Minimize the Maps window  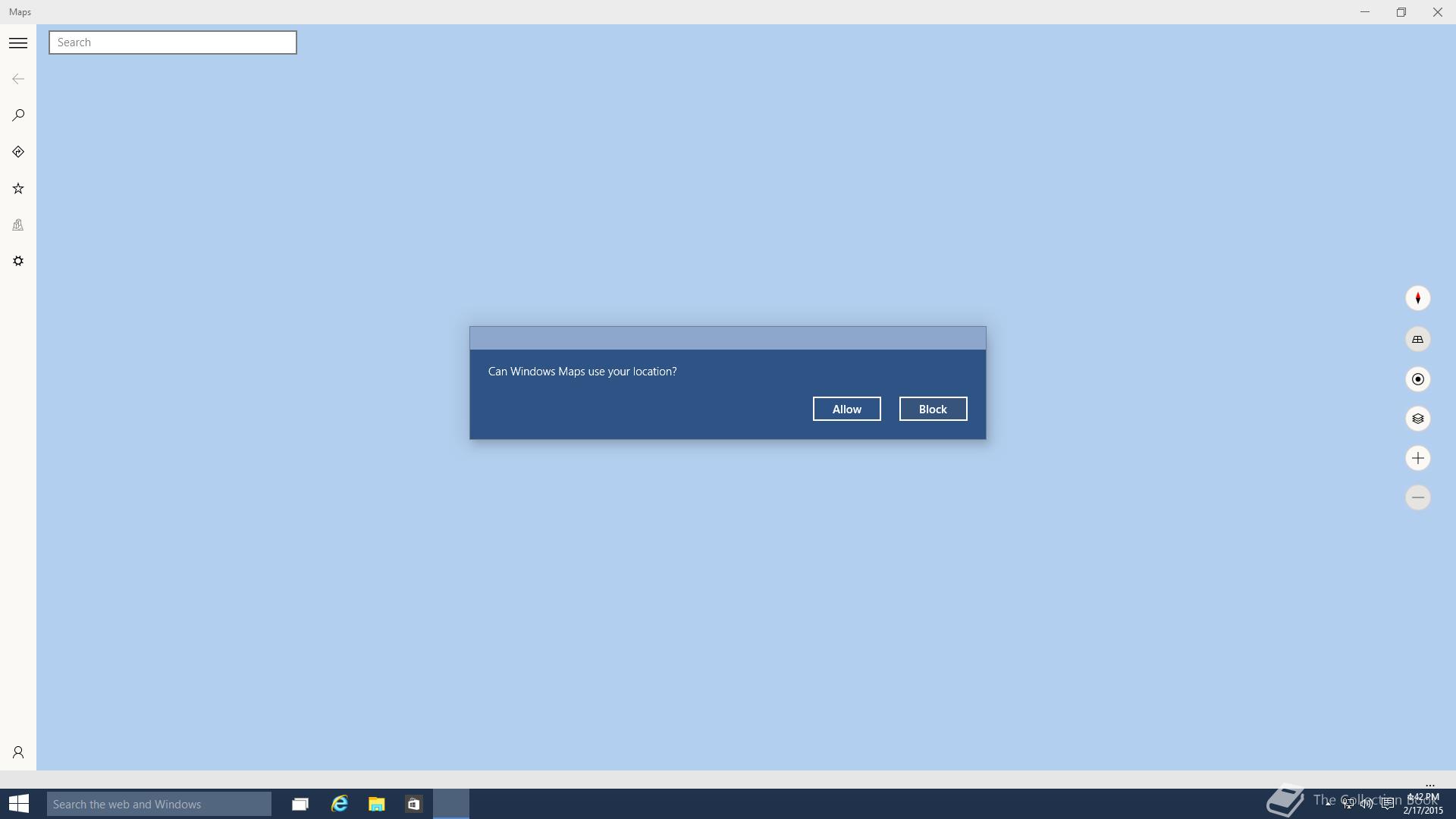point(1365,12)
